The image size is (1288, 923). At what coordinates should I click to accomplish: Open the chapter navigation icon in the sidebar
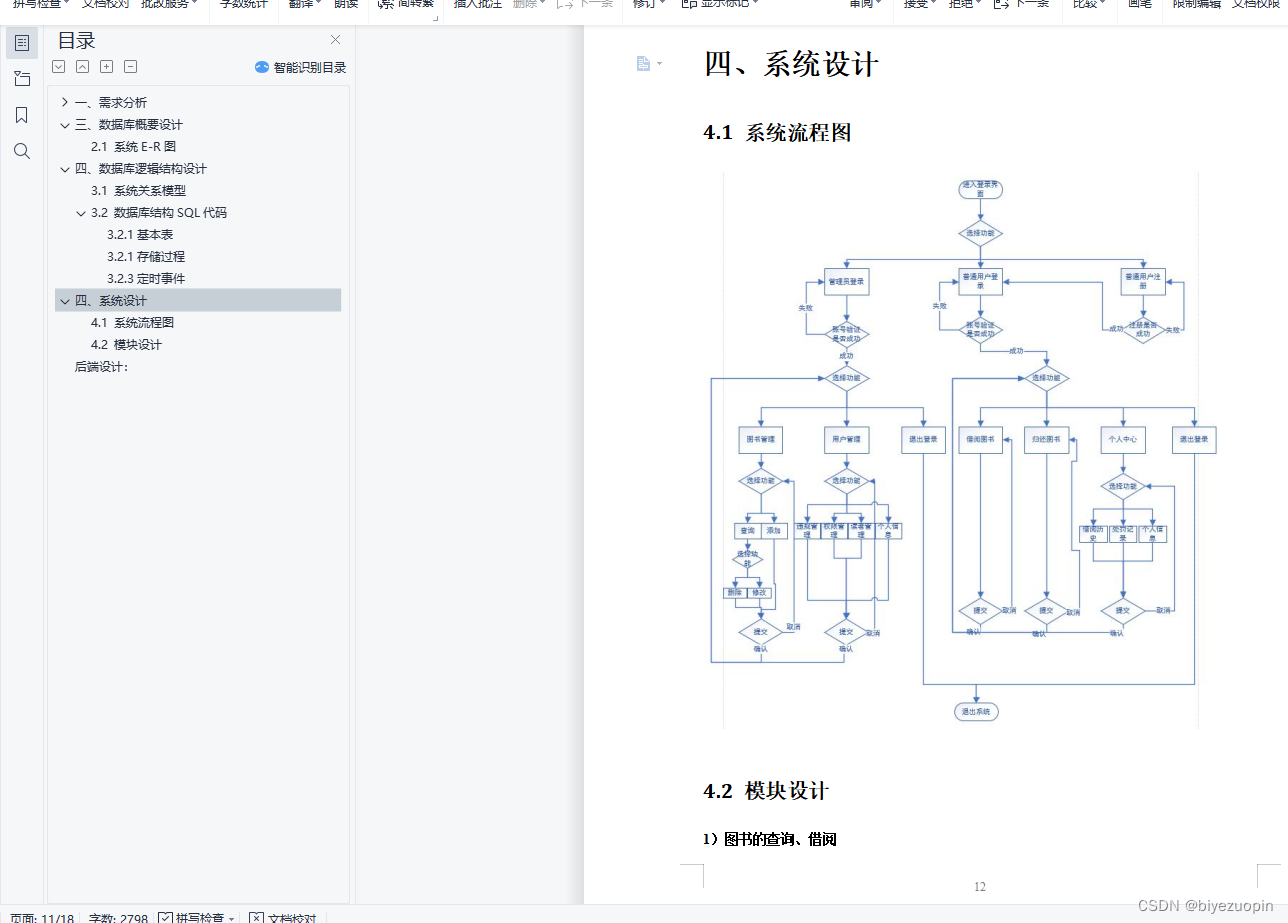coord(22,79)
